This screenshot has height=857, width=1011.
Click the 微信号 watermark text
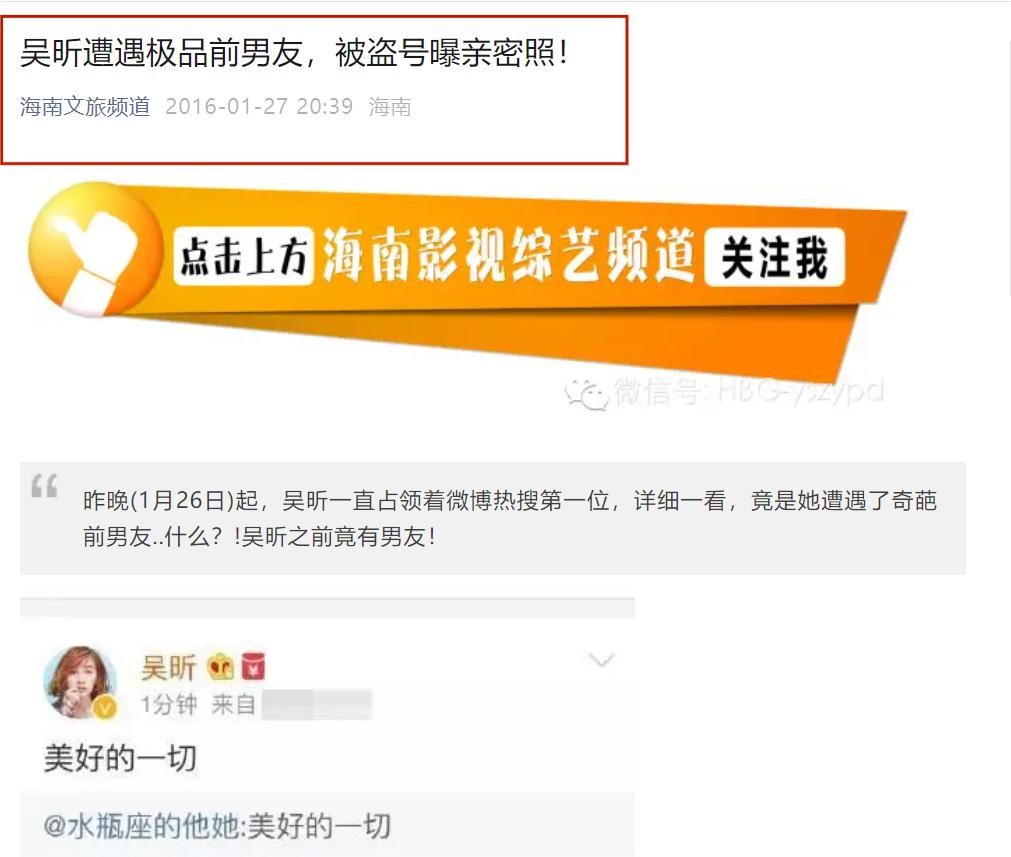point(749,391)
